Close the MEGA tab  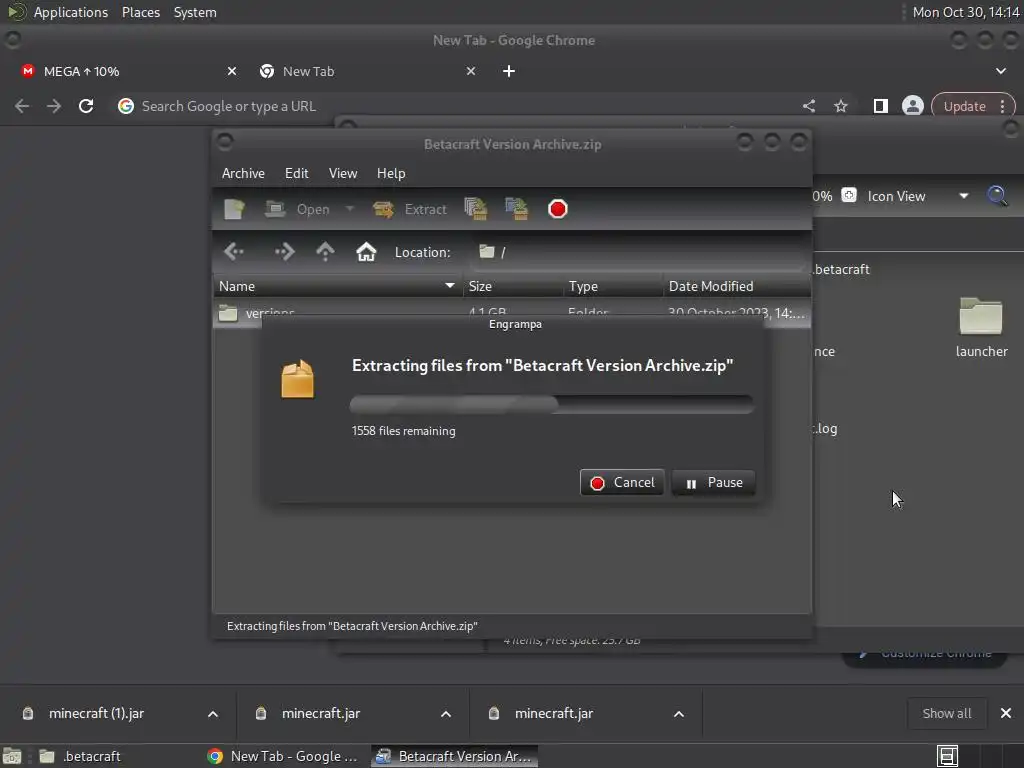[232, 71]
